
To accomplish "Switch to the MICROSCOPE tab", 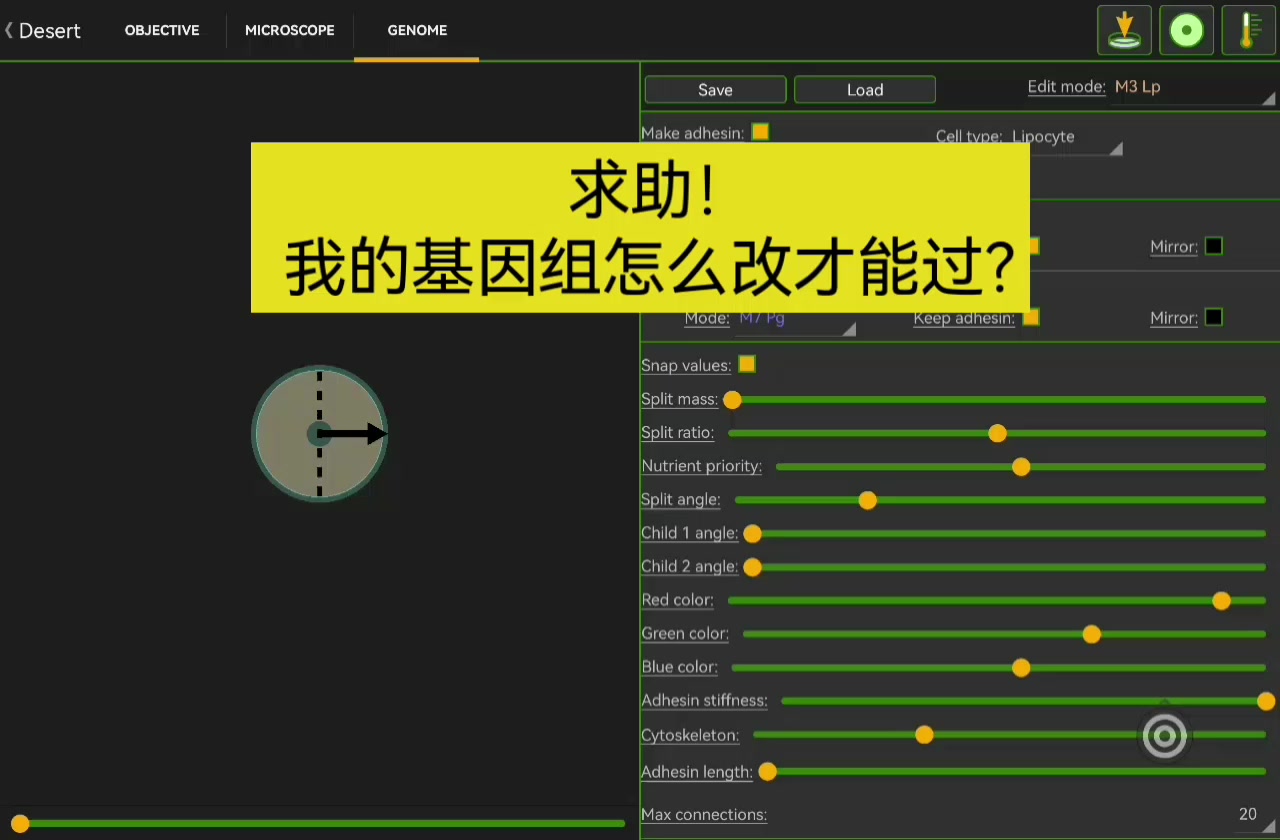I will tap(290, 30).
